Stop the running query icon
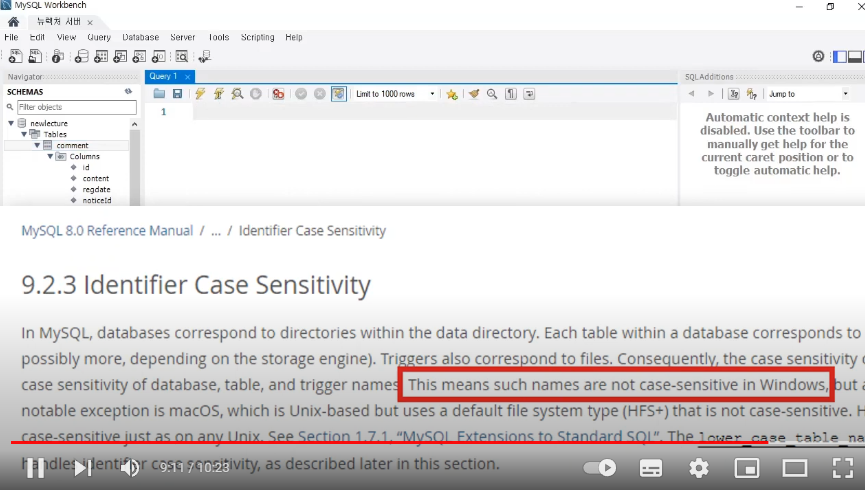The image size is (865, 490). point(255,94)
